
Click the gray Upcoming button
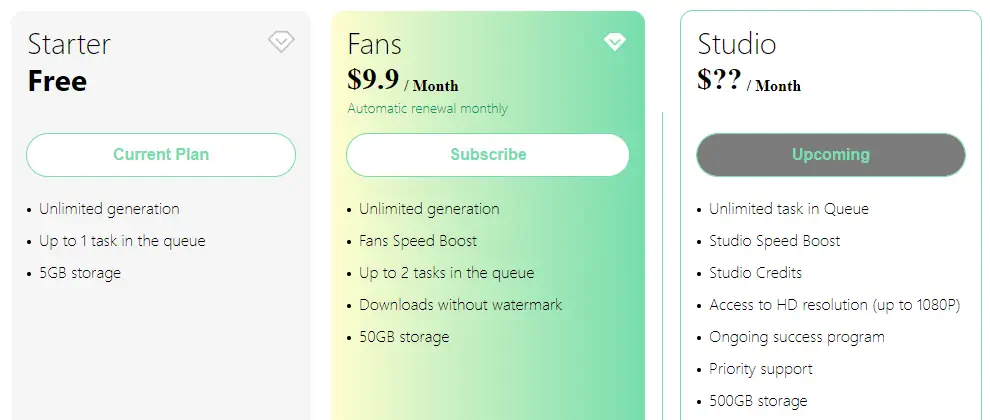pyautogui.click(x=831, y=155)
